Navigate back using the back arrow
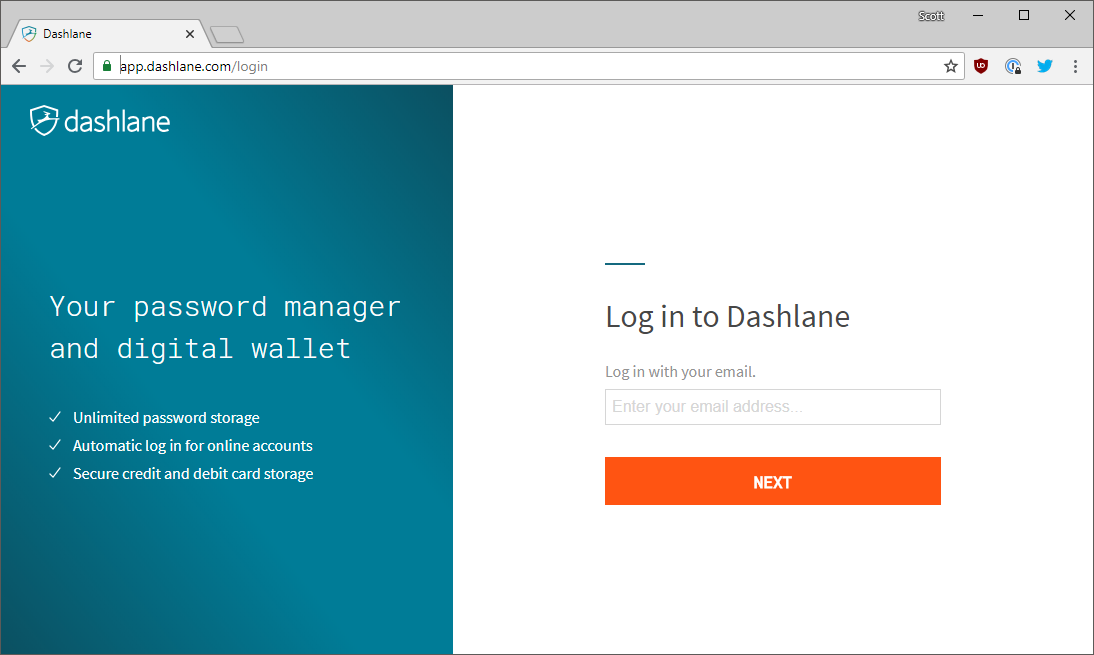Screen dimensions: 1094x655 click(x=19, y=66)
